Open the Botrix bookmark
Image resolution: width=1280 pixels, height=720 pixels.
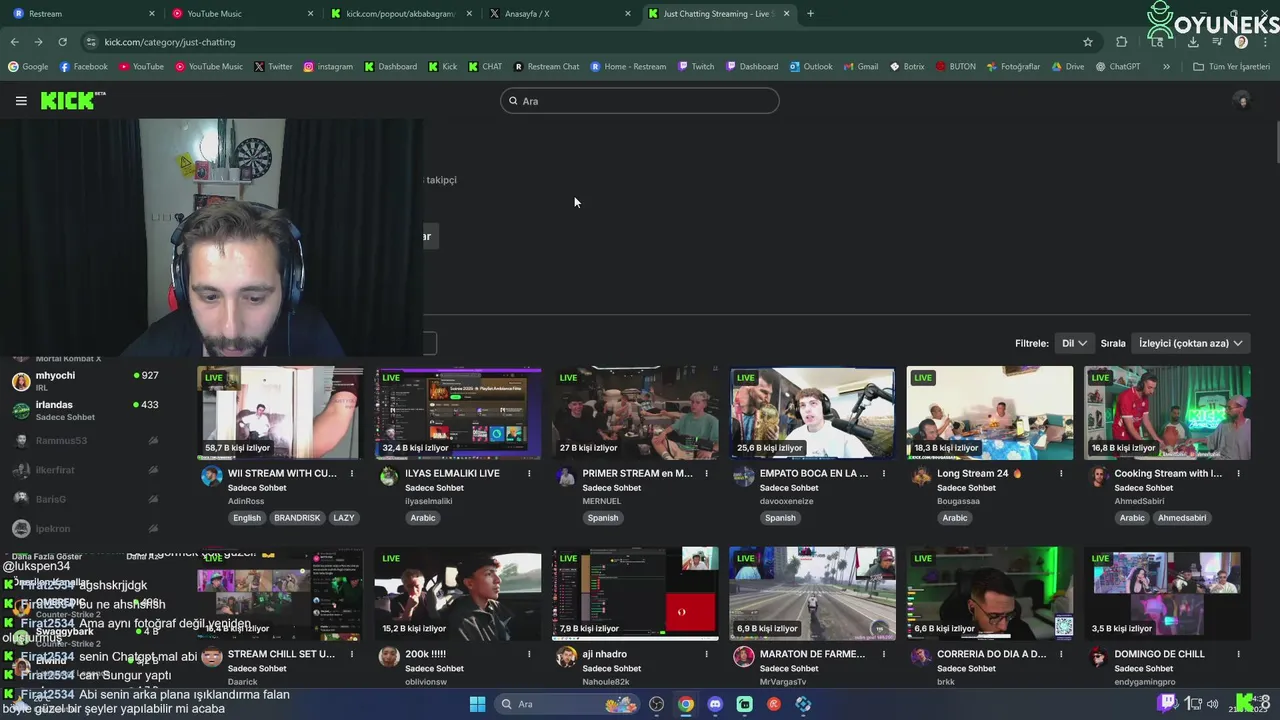tap(907, 66)
